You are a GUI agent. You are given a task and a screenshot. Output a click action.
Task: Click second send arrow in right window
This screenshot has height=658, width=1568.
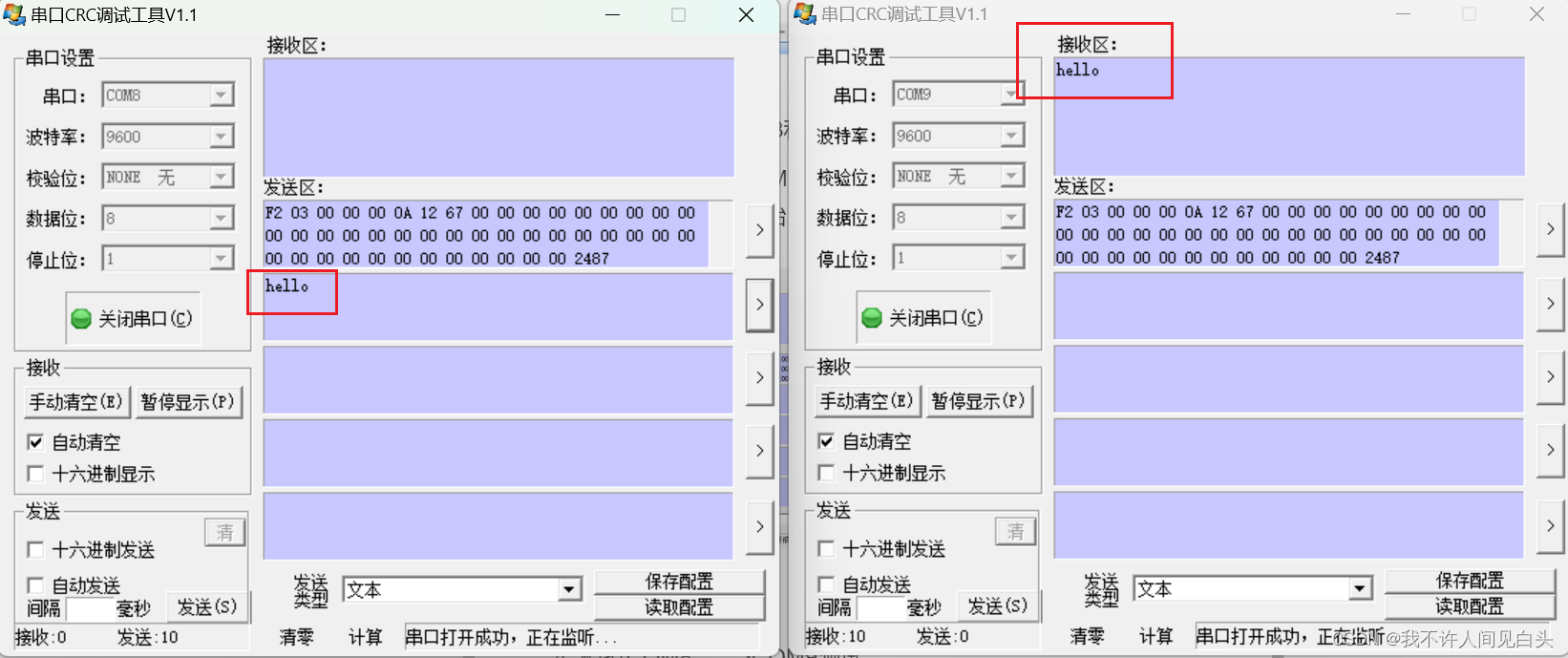point(1550,304)
